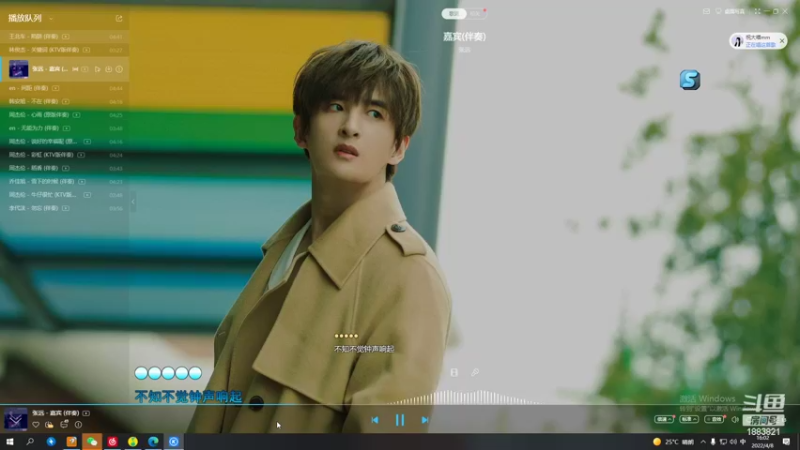Open the weather widget showing 25°C

673,442
